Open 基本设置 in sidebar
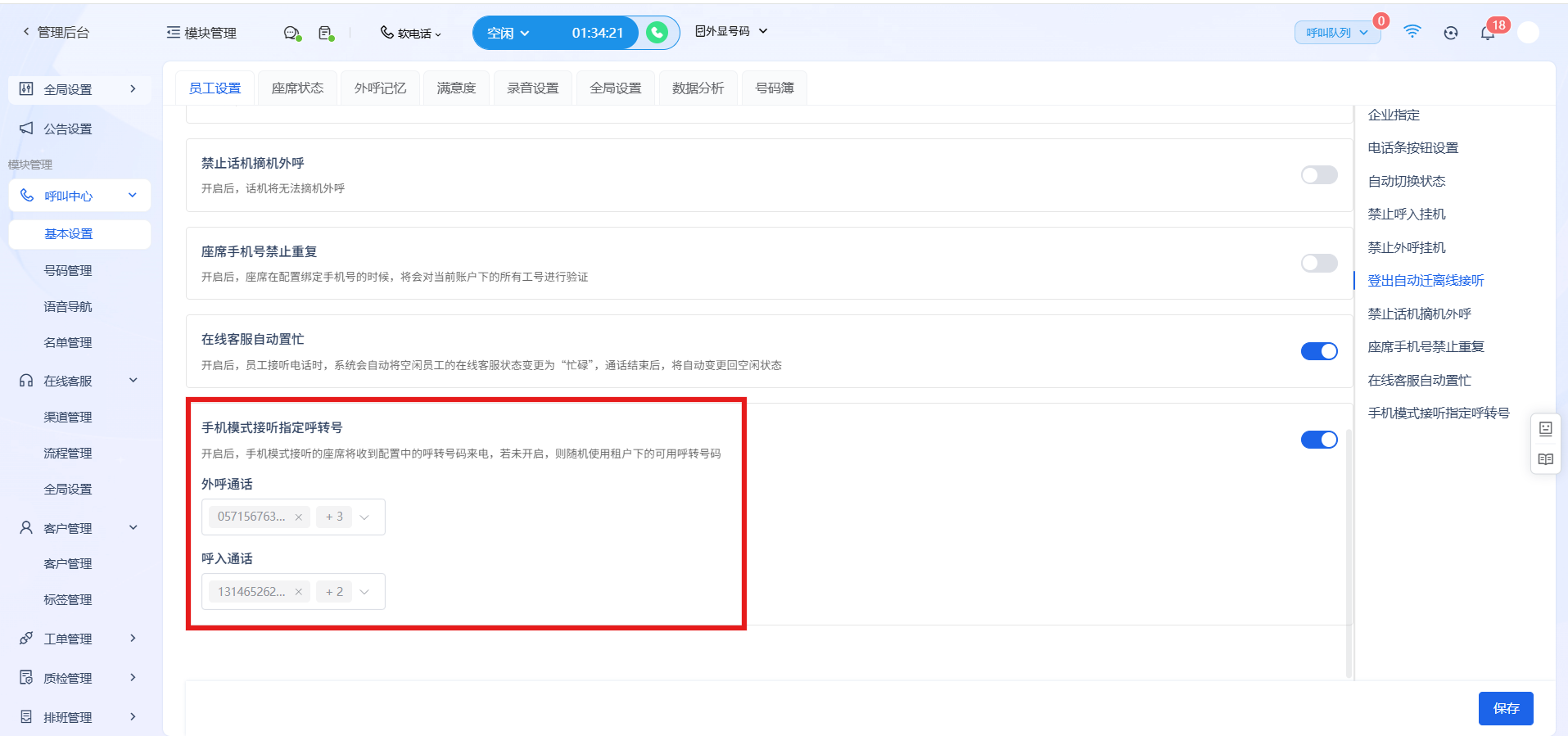This screenshot has width=1568, height=736. [x=79, y=234]
